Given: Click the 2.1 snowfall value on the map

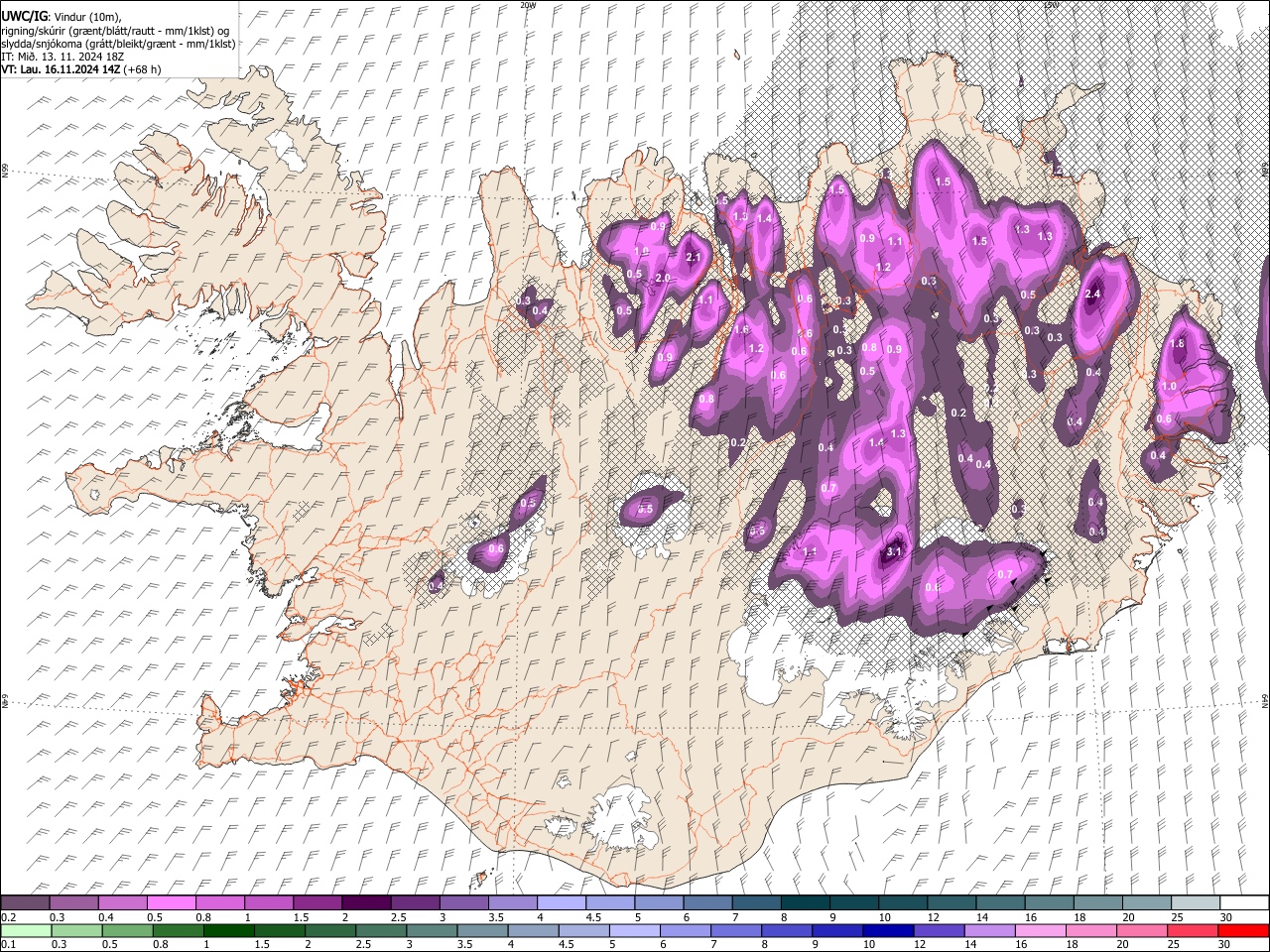Looking at the screenshot, I should tap(694, 258).
